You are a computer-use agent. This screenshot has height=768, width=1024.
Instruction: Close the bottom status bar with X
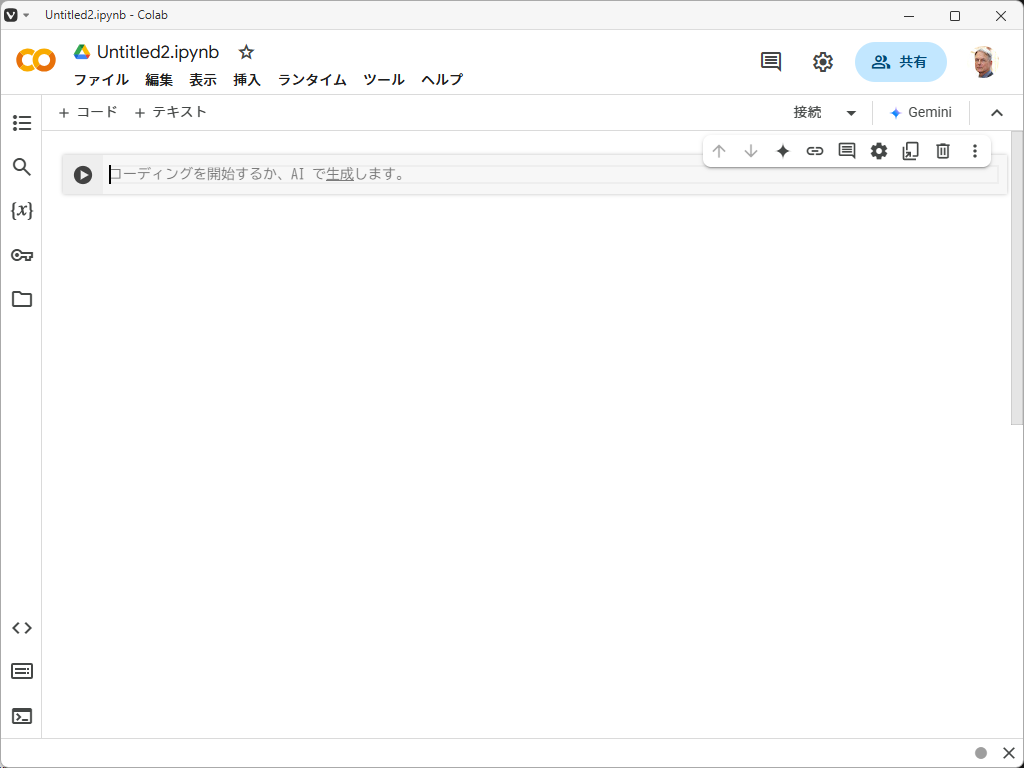pos(1008,754)
